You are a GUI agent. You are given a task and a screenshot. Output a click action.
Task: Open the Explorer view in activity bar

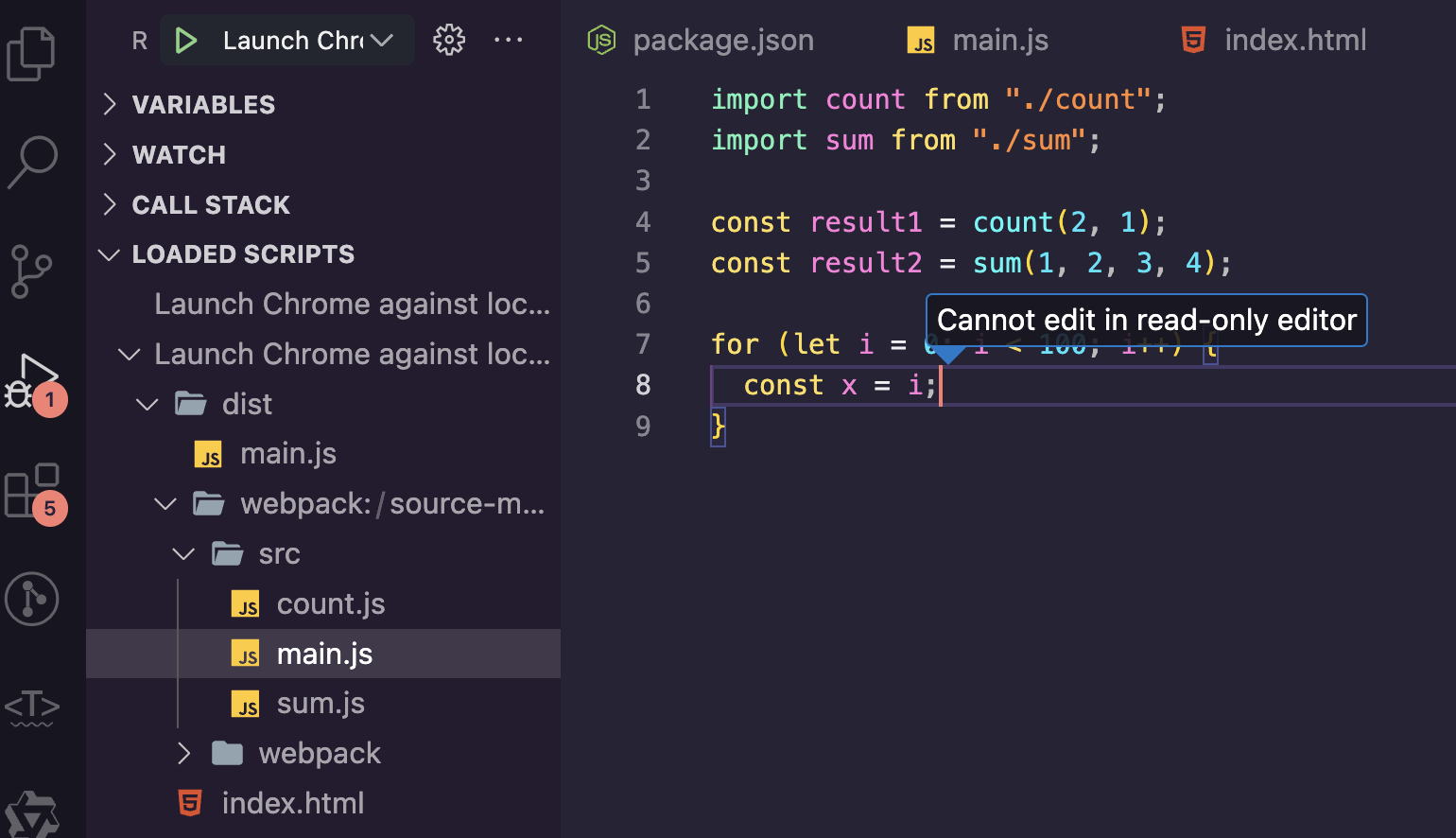tap(31, 54)
